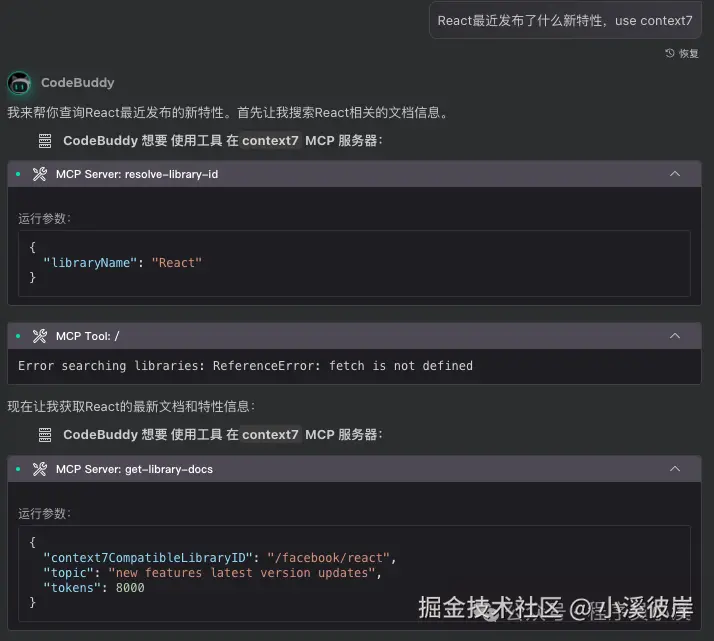This screenshot has width=714, height=641.
Task: Collapse the get-library-docs panel chevron
Action: [x=675, y=469]
